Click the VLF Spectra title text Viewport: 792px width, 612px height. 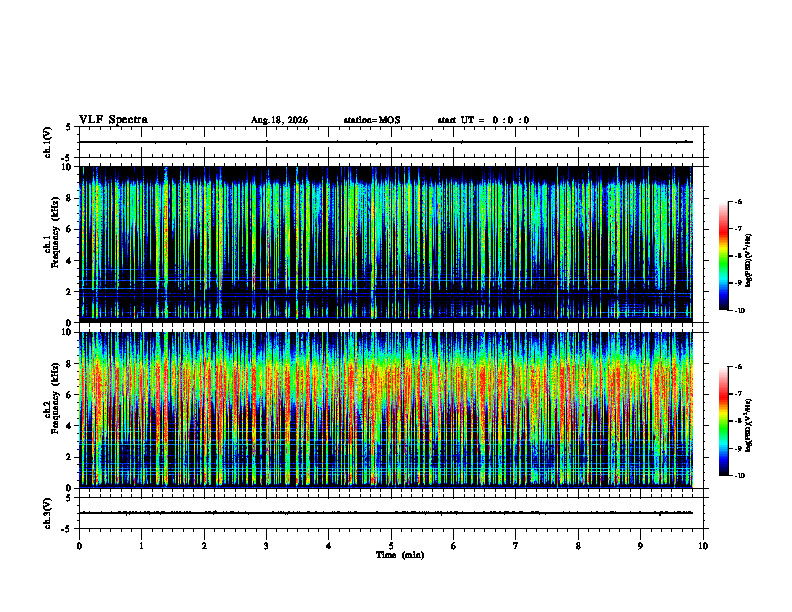coord(113,120)
